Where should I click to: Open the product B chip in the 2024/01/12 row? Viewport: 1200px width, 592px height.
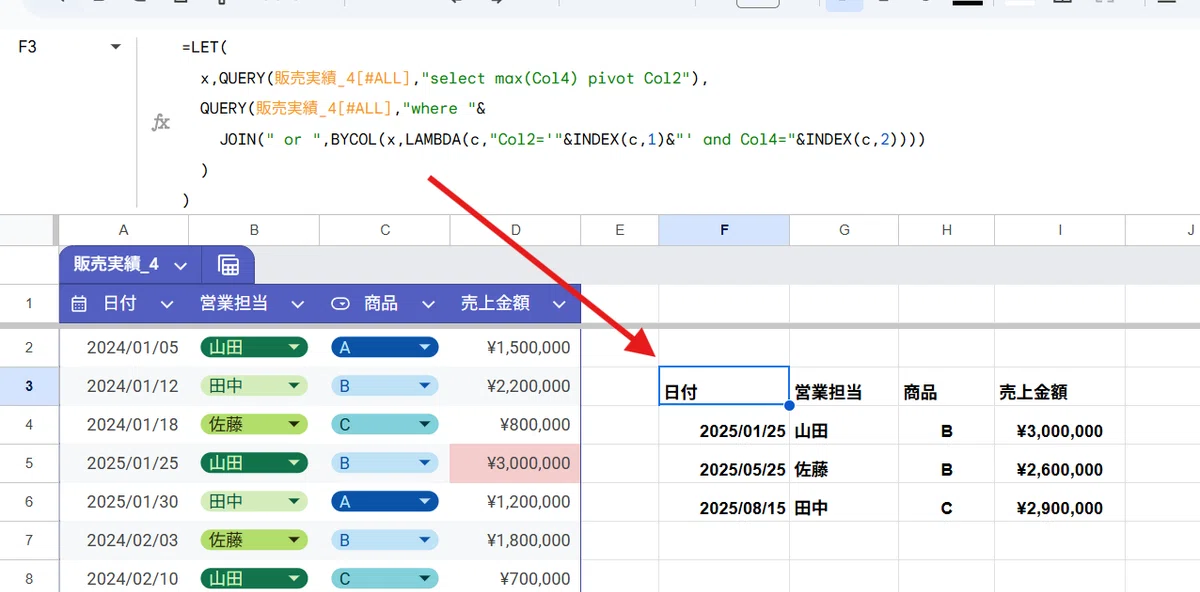coord(385,386)
